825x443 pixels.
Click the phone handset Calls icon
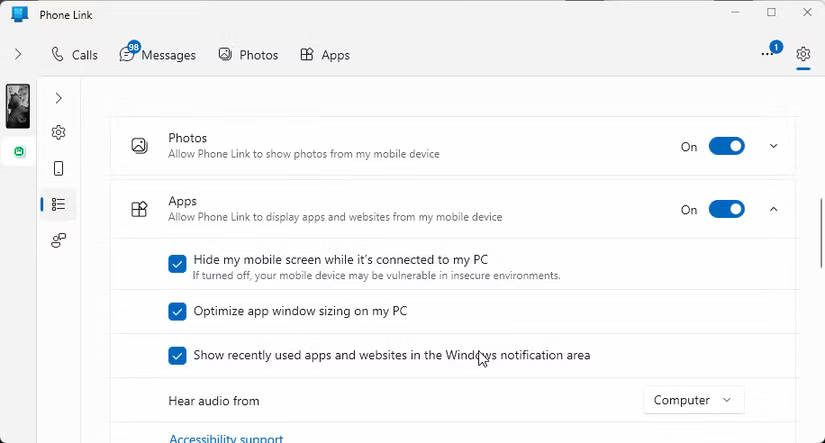(57, 54)
